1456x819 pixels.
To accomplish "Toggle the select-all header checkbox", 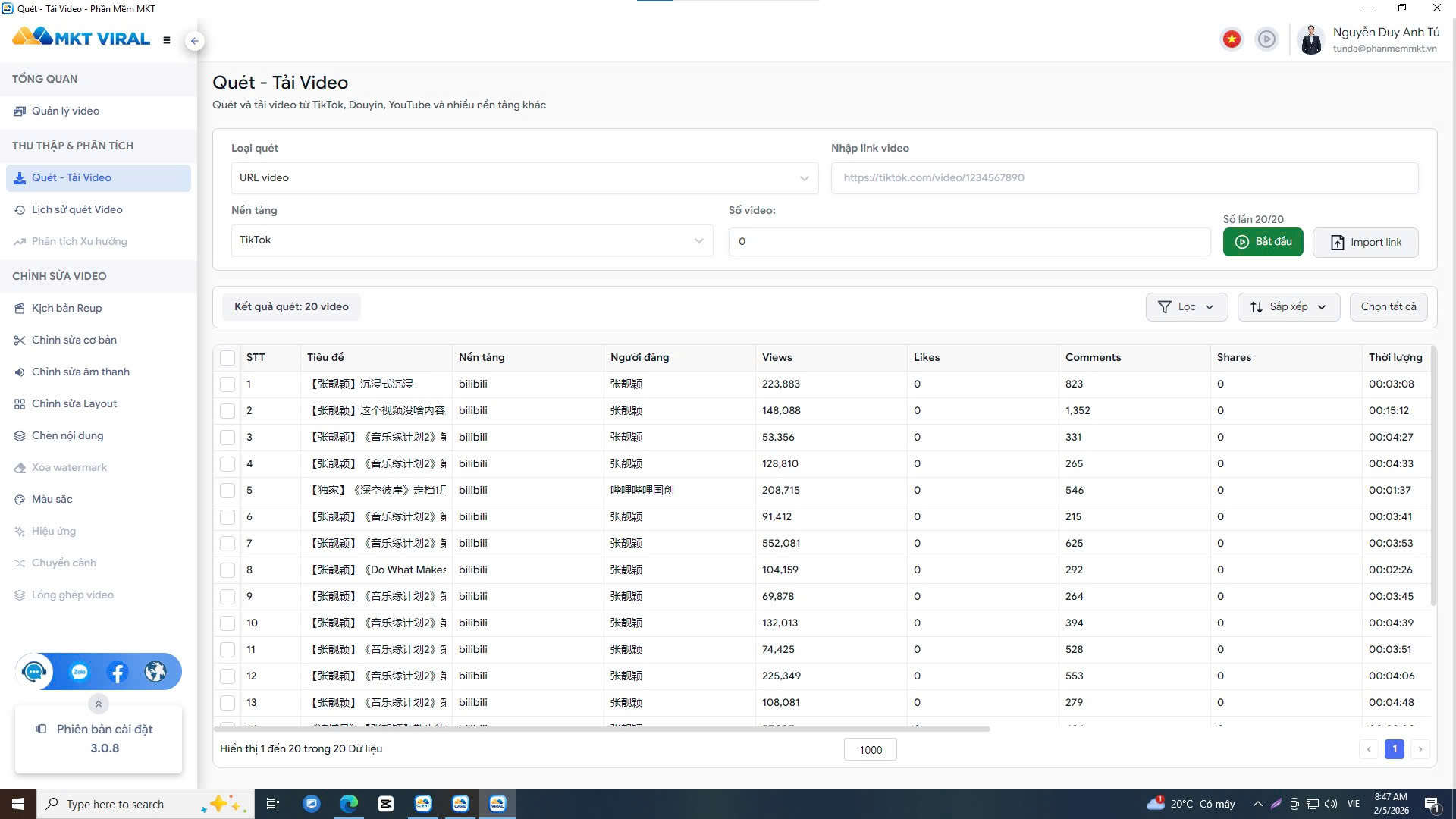I will (227, 357).
